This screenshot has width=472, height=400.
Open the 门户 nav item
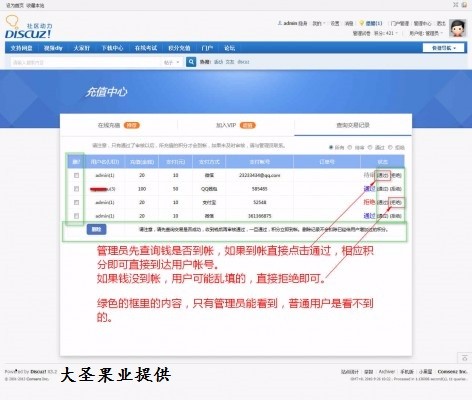pos(207,48)
